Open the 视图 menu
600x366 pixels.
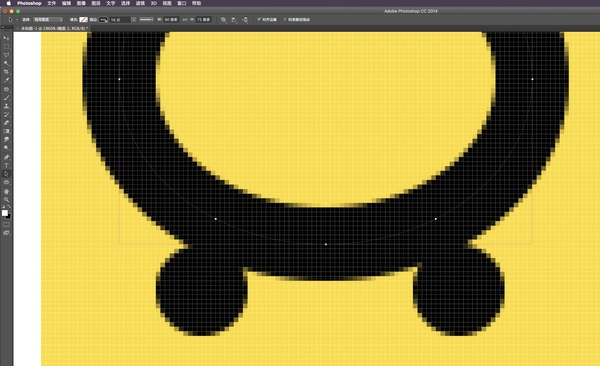click(167, 3)
